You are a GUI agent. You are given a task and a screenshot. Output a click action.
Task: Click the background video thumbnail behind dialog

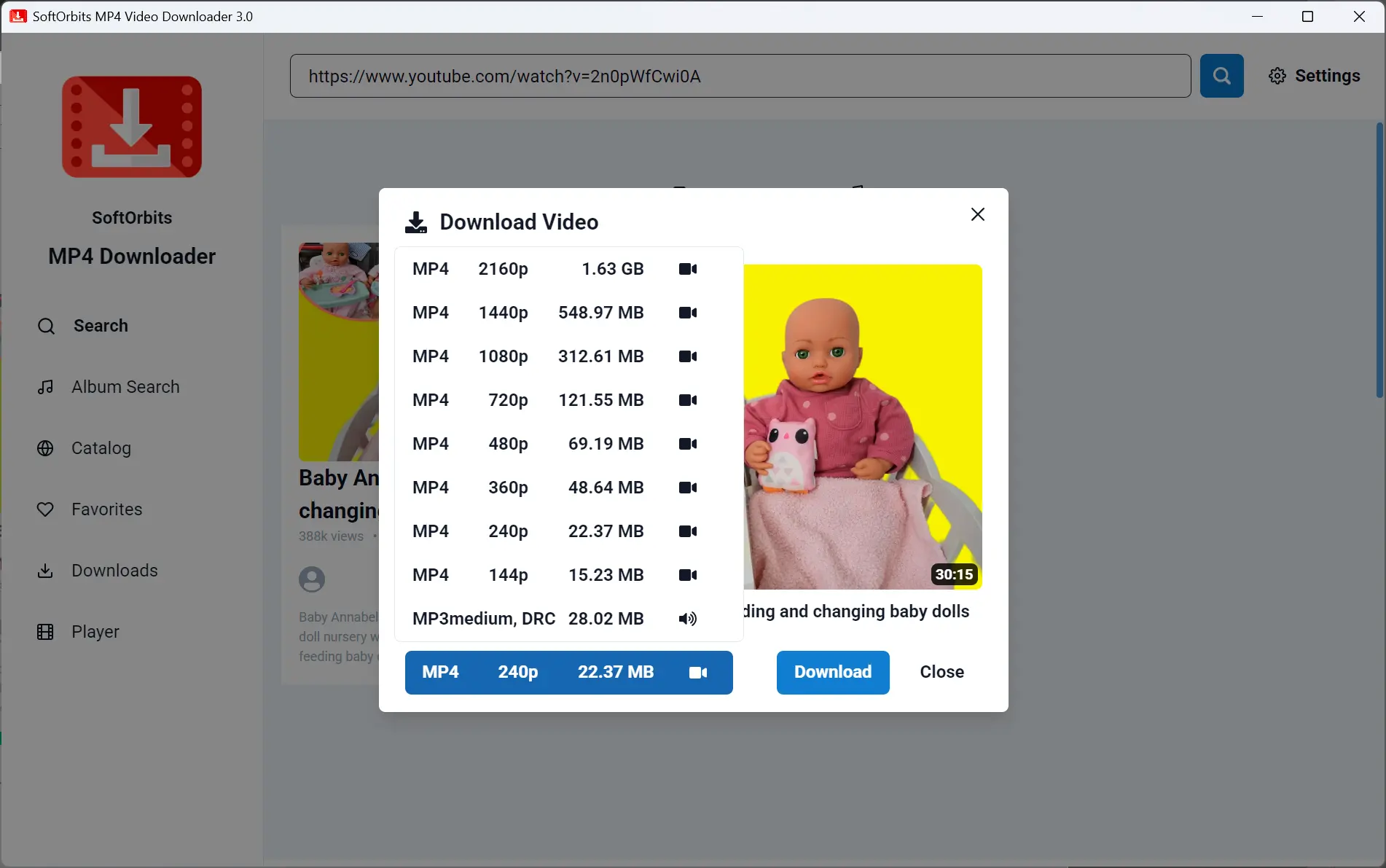coord(339,351)
